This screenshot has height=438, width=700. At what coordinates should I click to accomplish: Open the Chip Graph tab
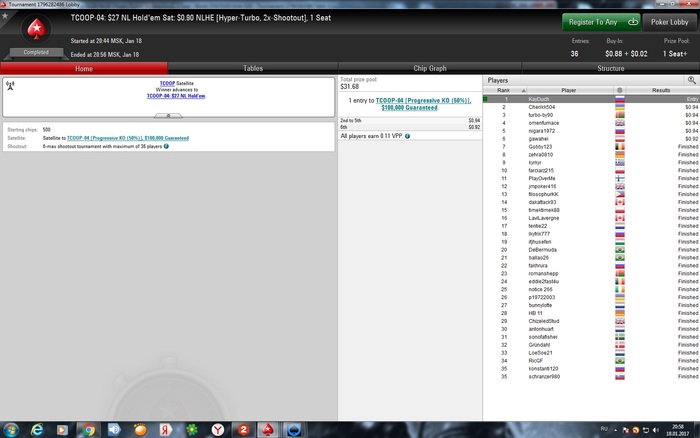pyautogui.click(x=429, y=68)
